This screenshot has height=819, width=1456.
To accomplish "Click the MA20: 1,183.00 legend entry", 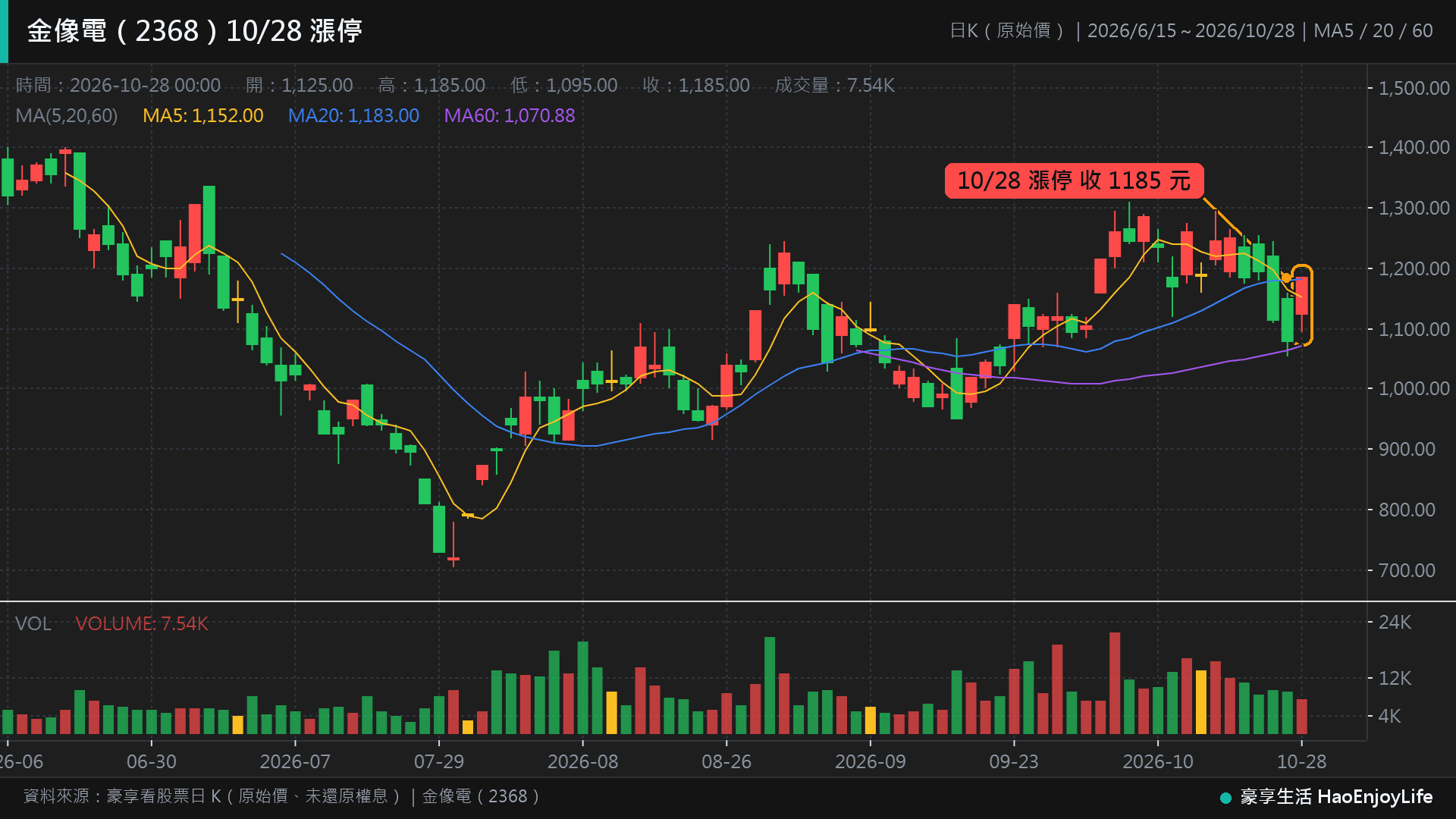I will [x=353, y=115].
